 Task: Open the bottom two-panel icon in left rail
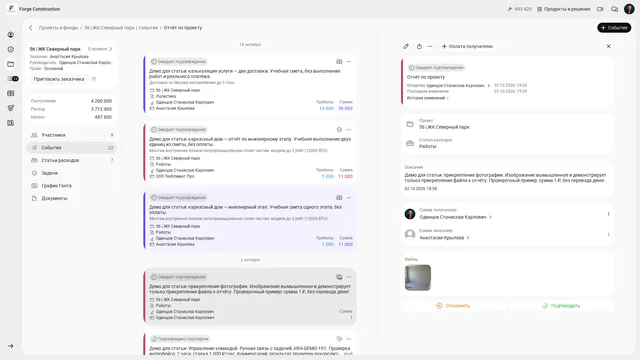11,123
